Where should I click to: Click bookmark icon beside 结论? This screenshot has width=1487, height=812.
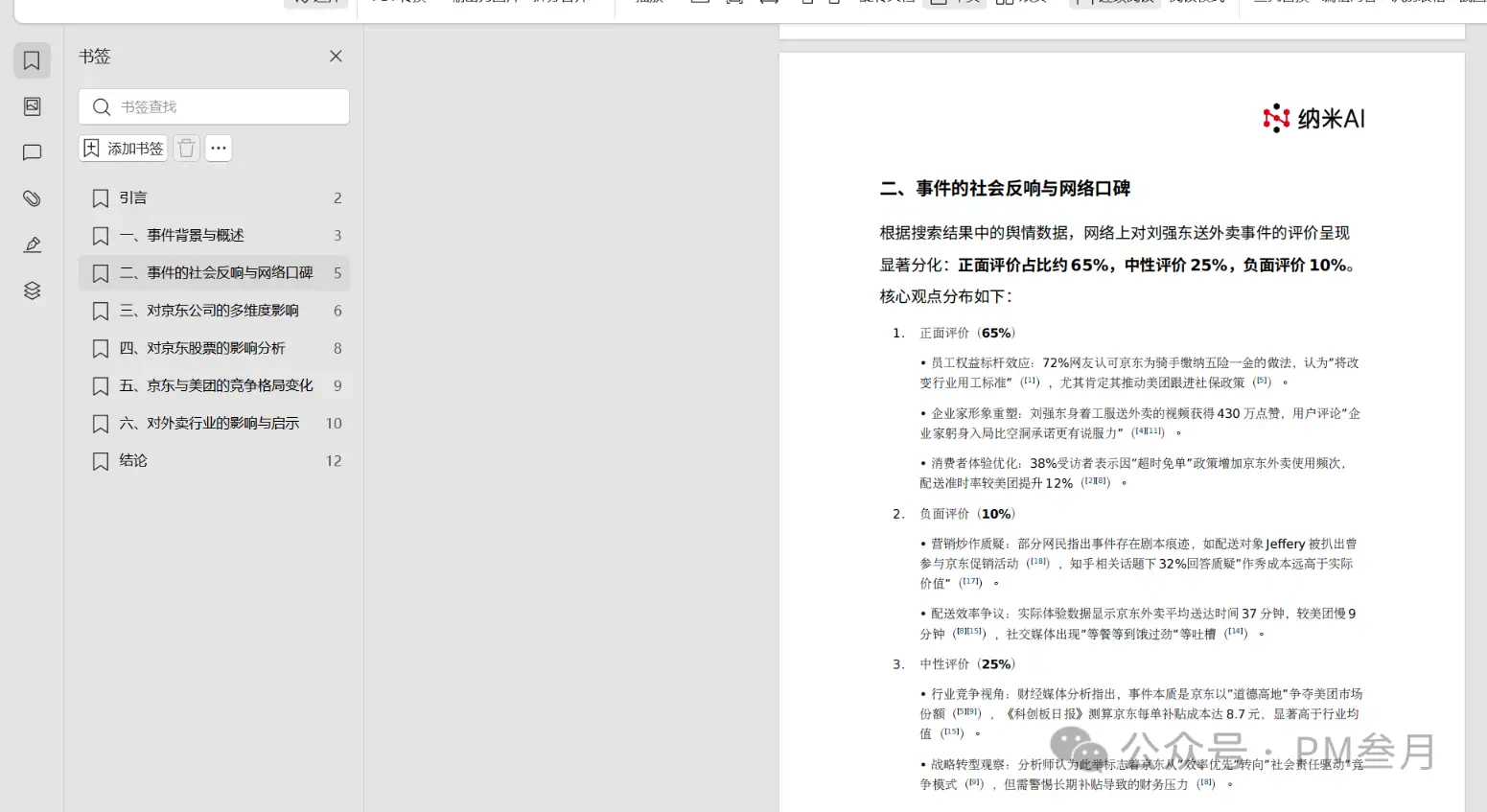point(101,461)
